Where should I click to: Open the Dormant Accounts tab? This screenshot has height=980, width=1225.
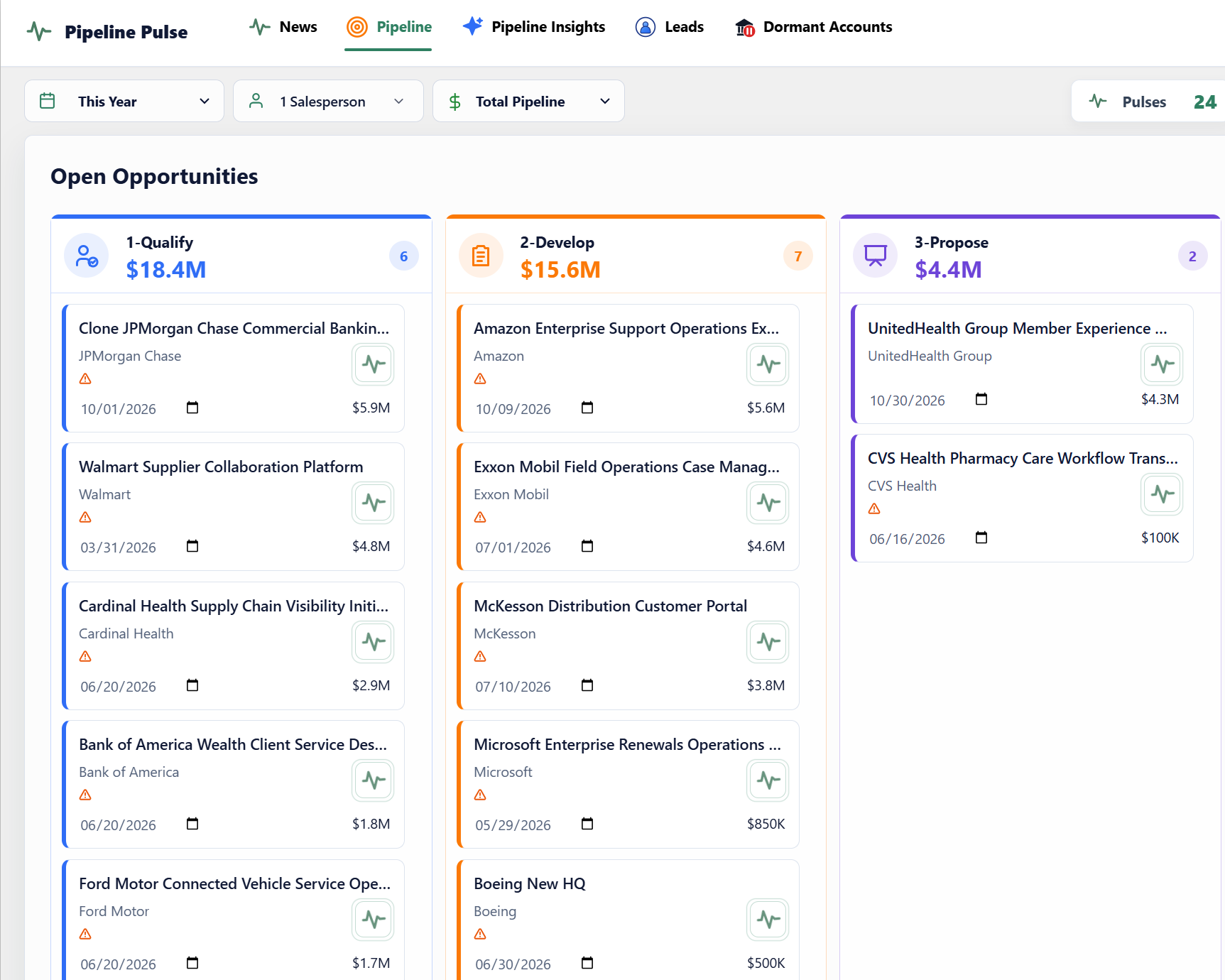814,27
